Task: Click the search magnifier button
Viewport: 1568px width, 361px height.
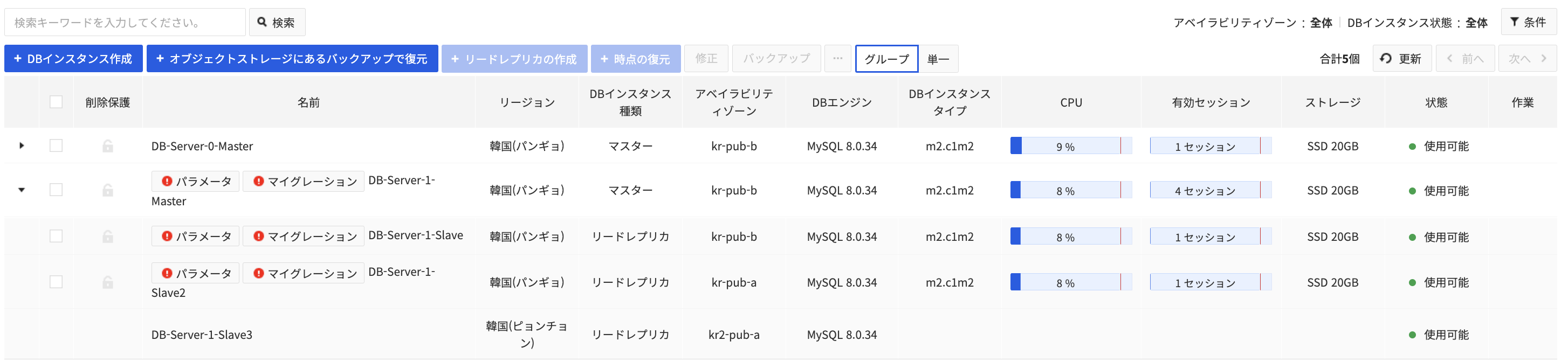Action: pos(277,23)
